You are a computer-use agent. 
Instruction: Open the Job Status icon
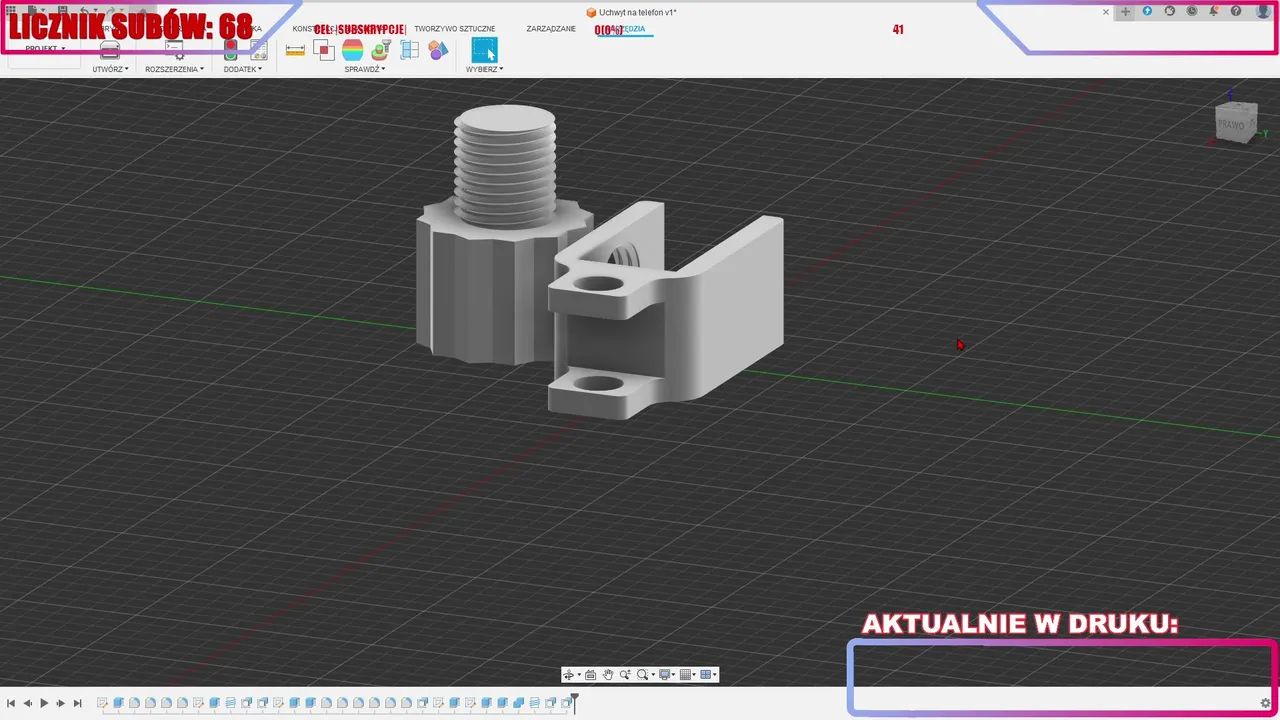pyautogui.click(x=1170, y=11)
